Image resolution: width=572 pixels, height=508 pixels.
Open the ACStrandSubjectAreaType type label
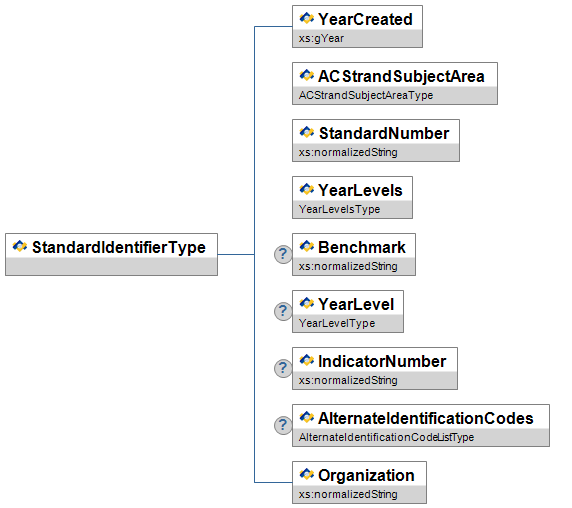366,95
